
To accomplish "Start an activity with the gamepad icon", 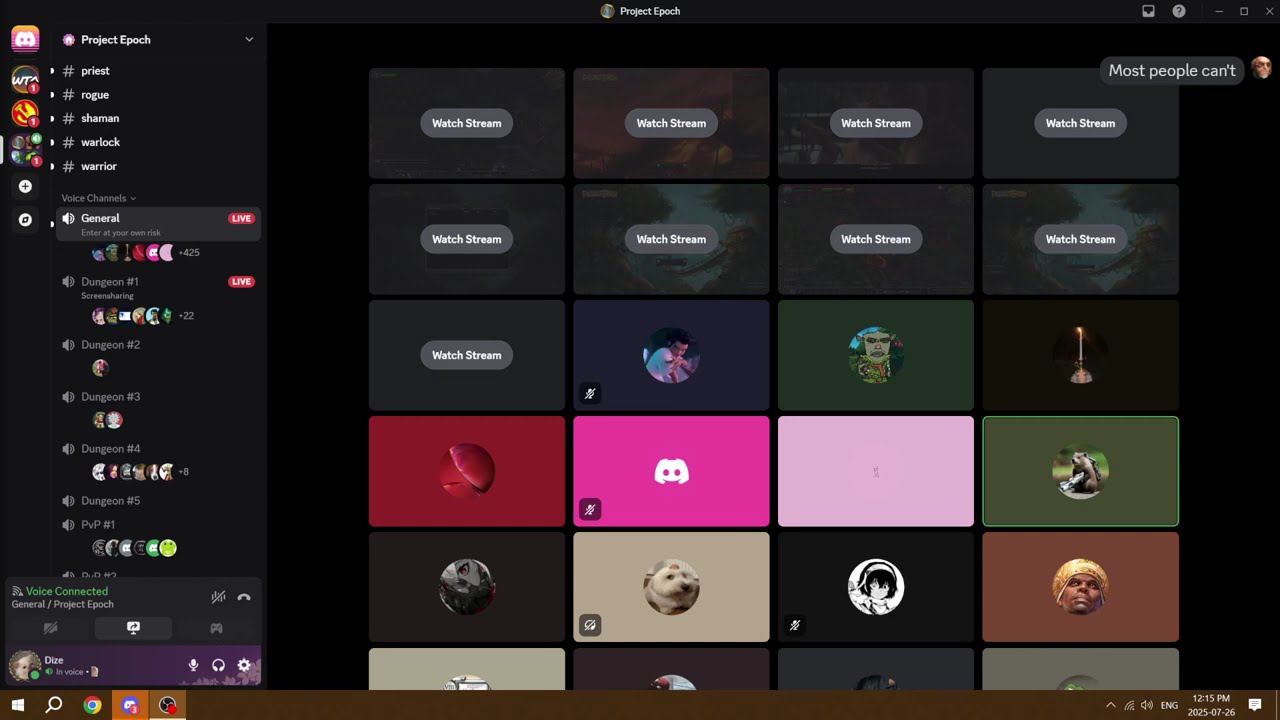I will 216,628.
